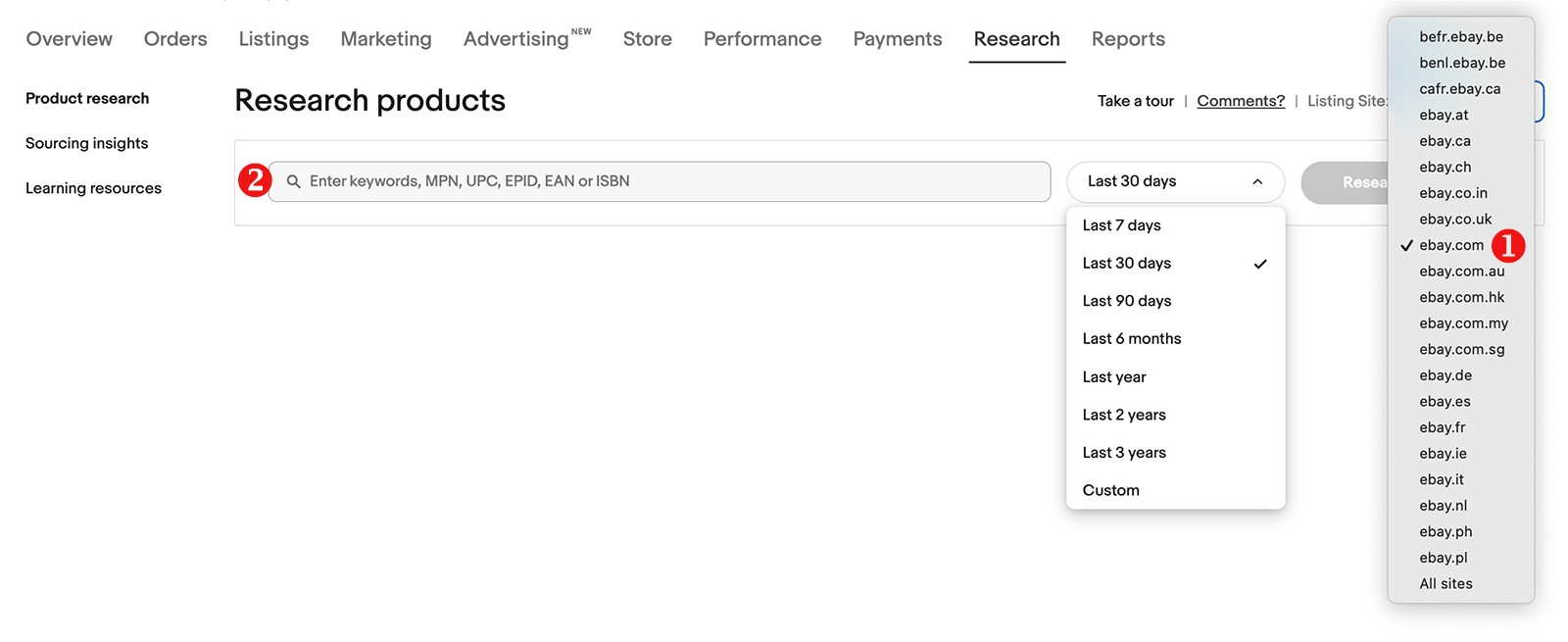Open Learning resources in sidebar

pos(93,188)
